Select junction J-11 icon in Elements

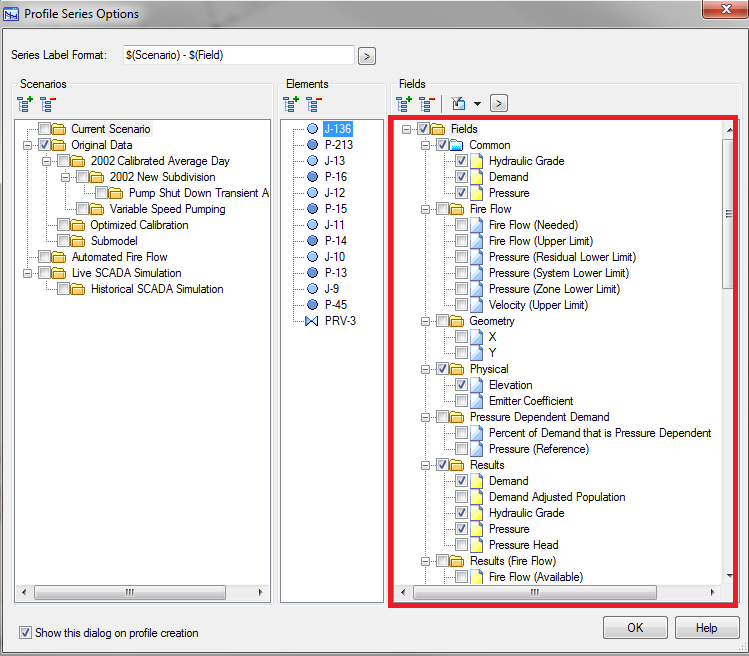click(x=312, y=225)
